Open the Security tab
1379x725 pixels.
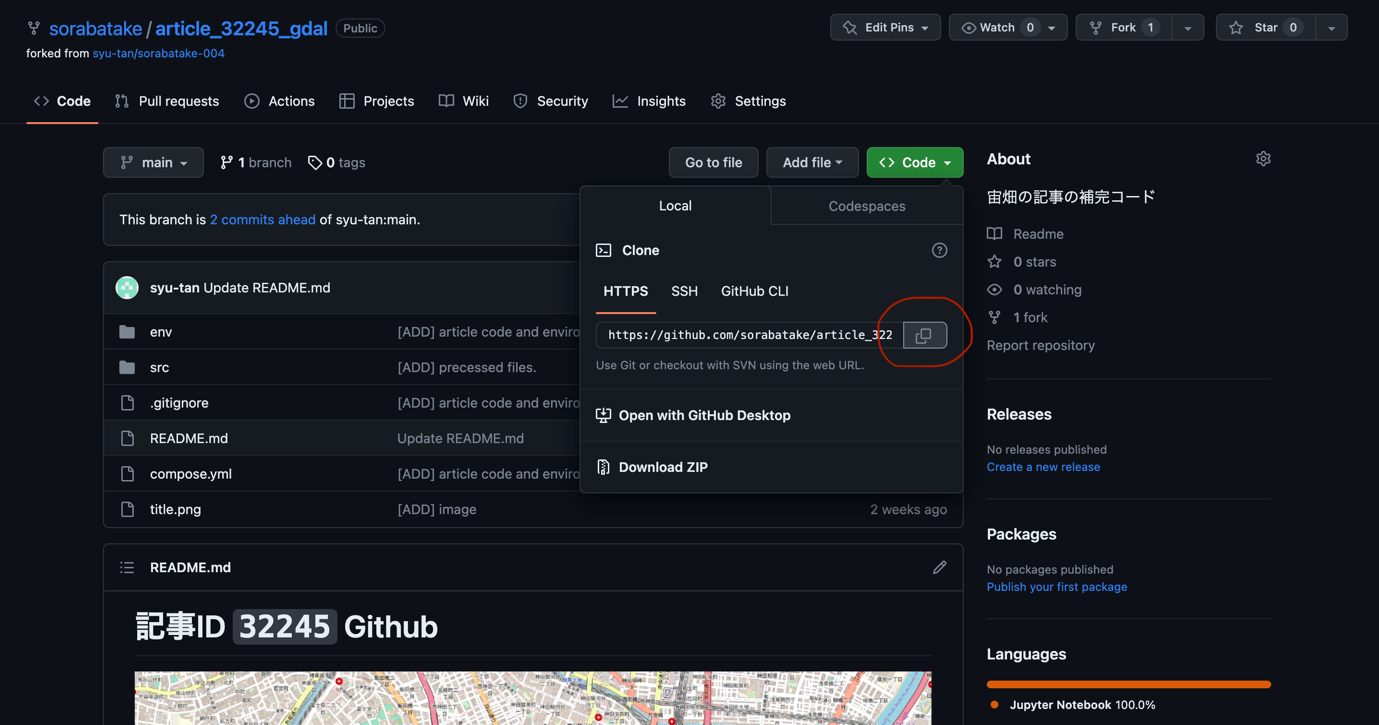pos(551,101)
